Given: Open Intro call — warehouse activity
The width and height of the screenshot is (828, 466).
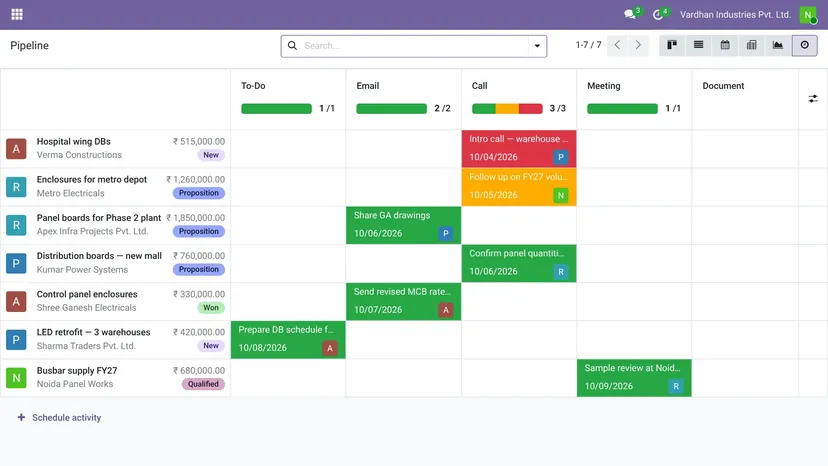Looking at the screenshot, I should 519,148.
